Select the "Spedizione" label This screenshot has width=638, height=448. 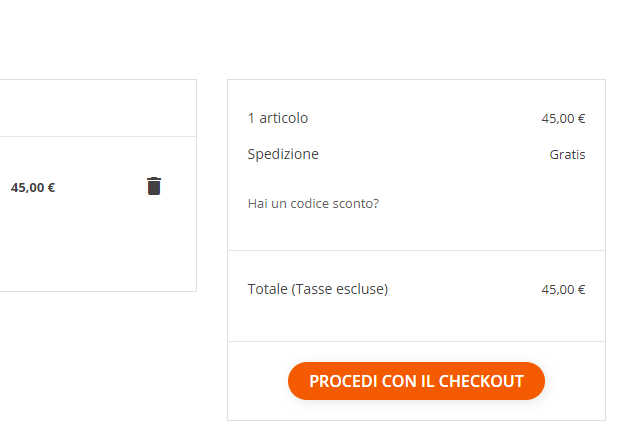[x=283, y=154]
